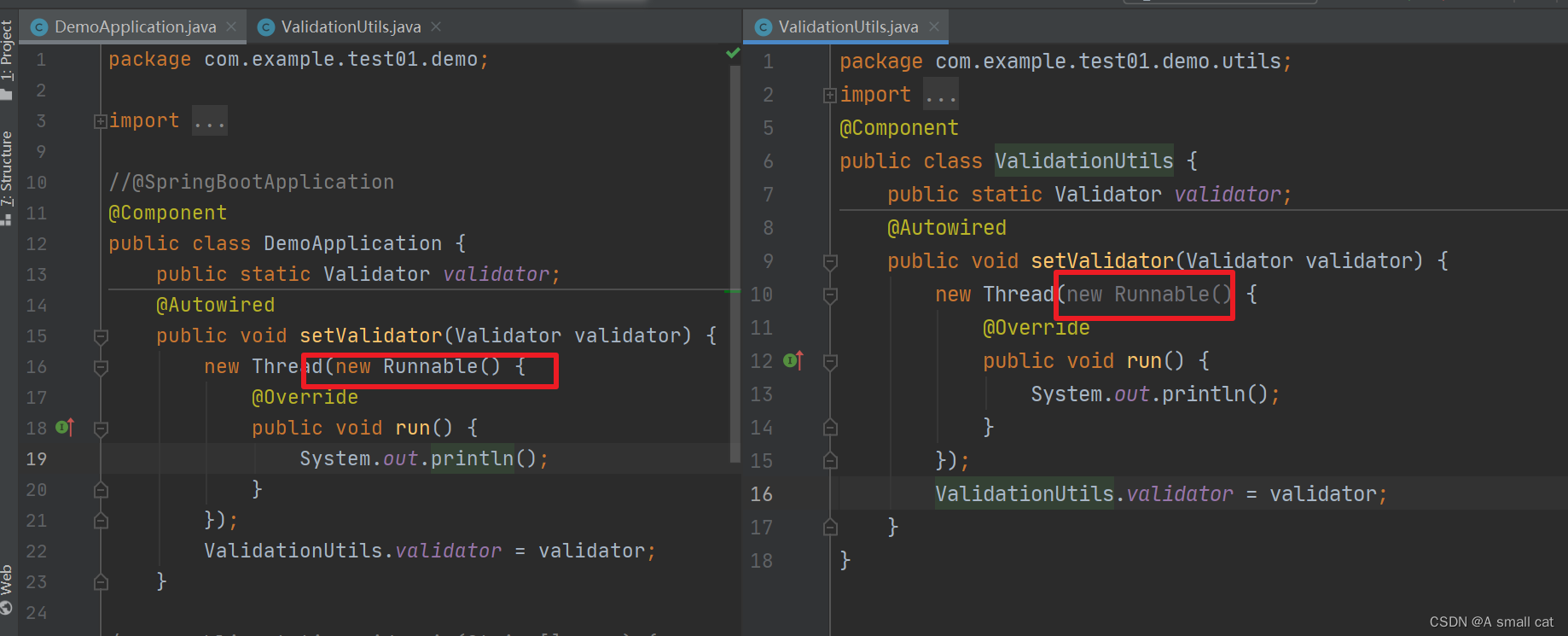
Task: Click println call on left line 19
Action: click(472, 458)
